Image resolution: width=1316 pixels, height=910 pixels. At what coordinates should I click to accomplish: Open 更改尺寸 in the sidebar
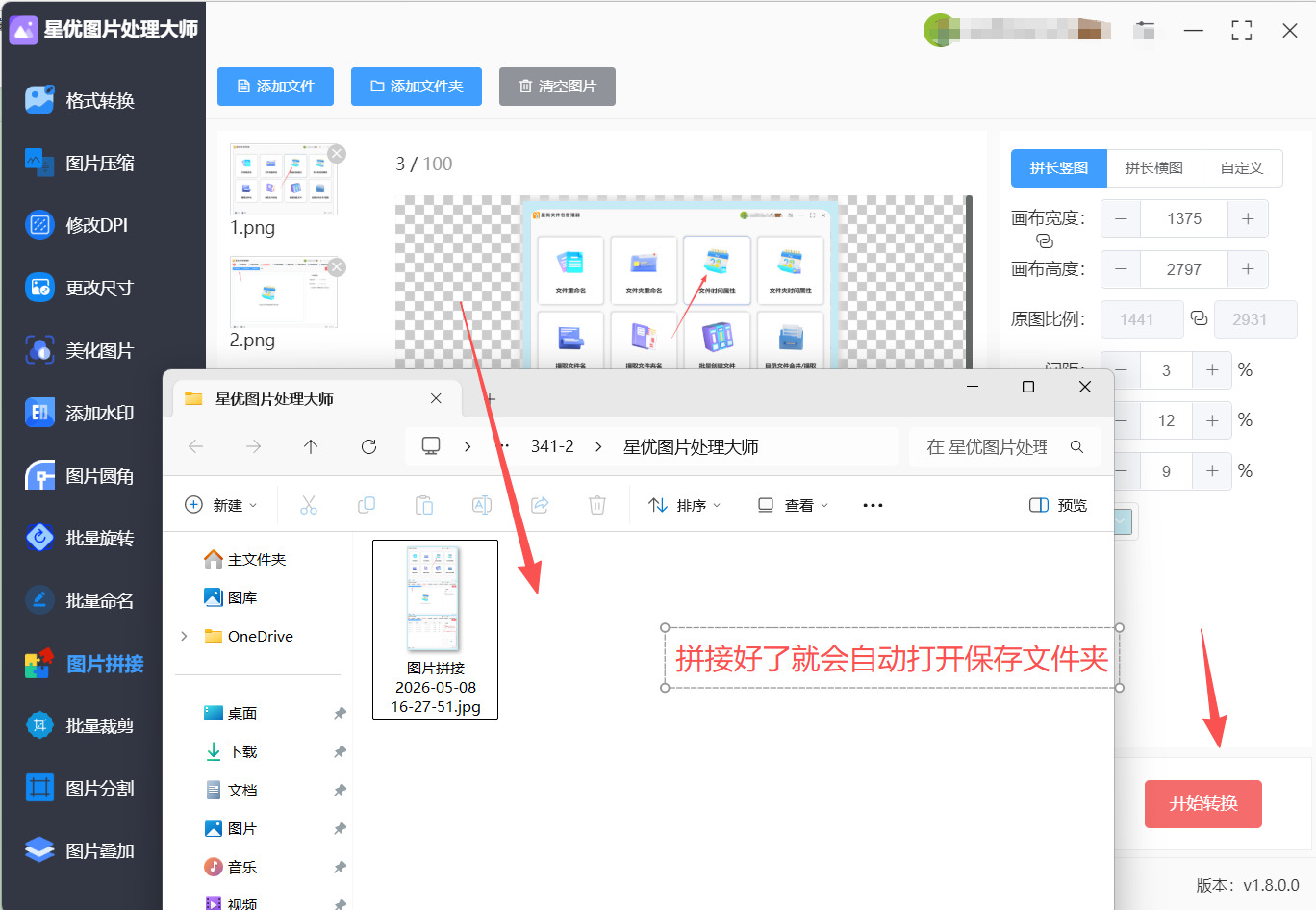click(81, 288)
